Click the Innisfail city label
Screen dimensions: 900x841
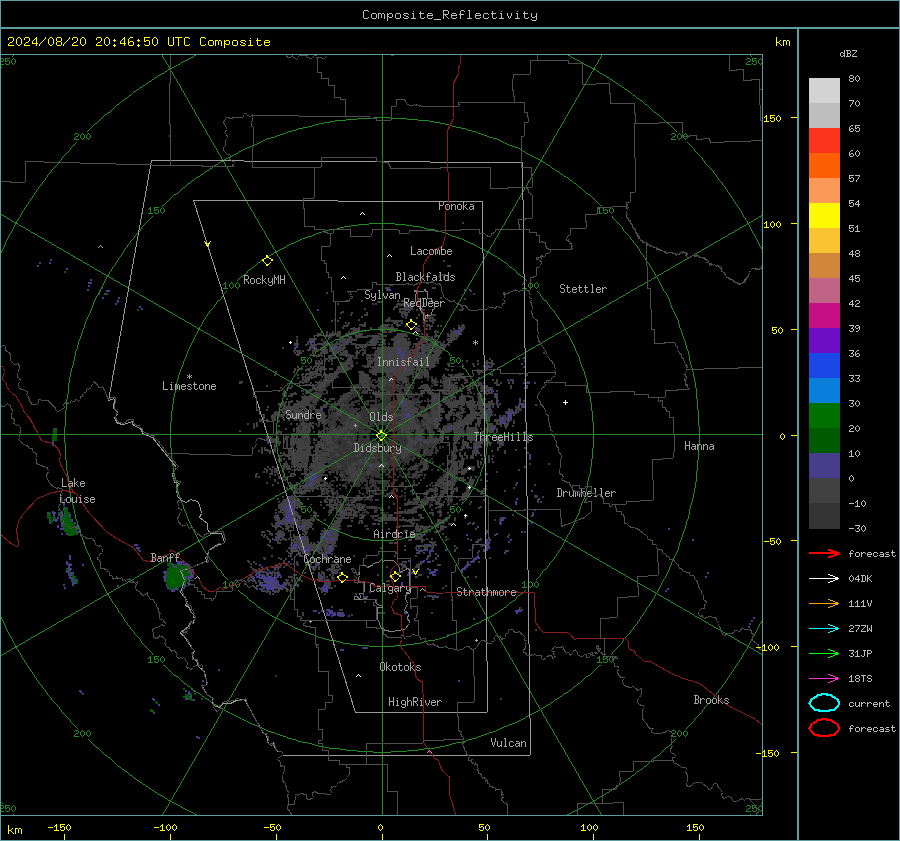[403, 362]
